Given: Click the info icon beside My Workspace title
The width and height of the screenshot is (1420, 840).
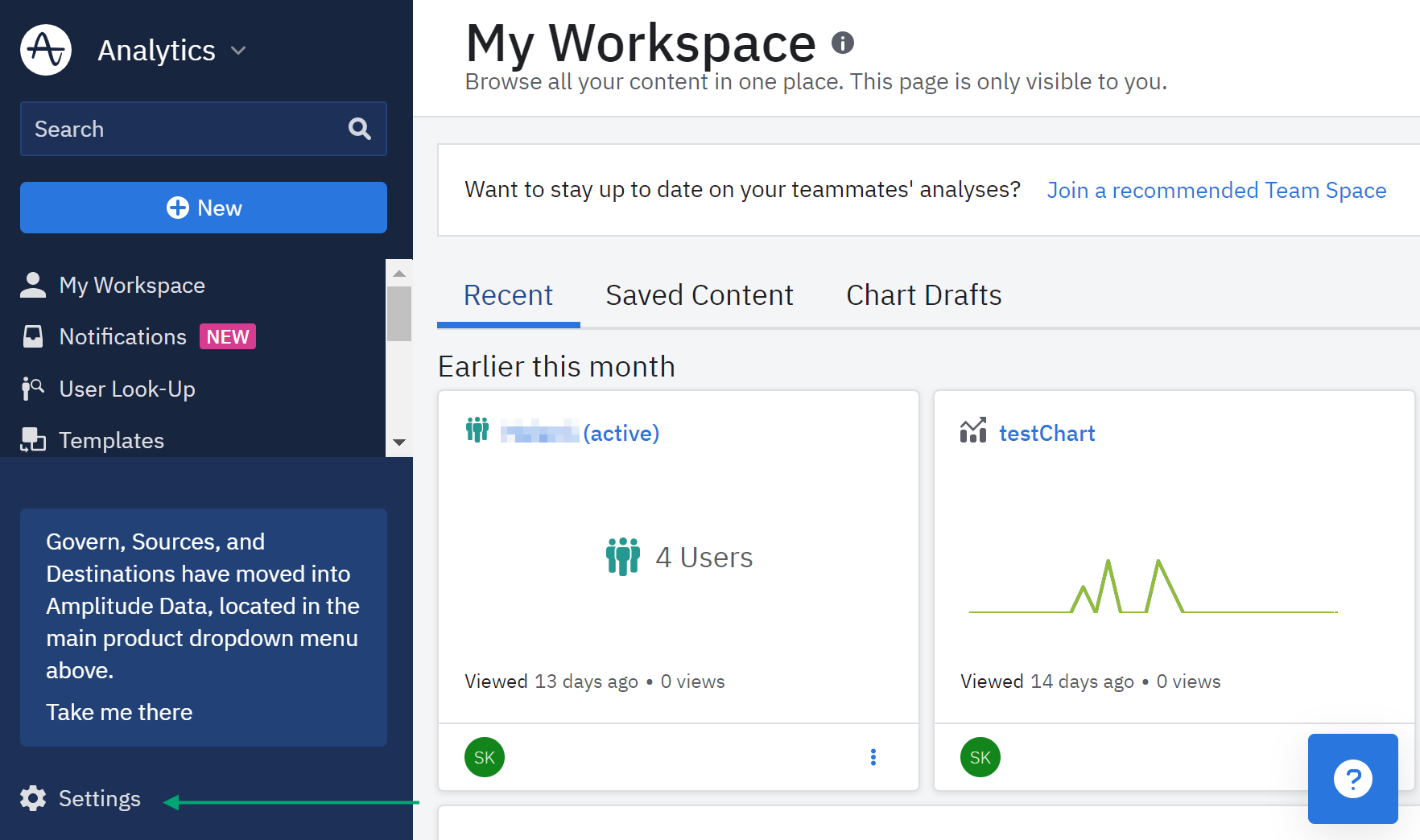Looking at the screenshot, I should point(842,43).
